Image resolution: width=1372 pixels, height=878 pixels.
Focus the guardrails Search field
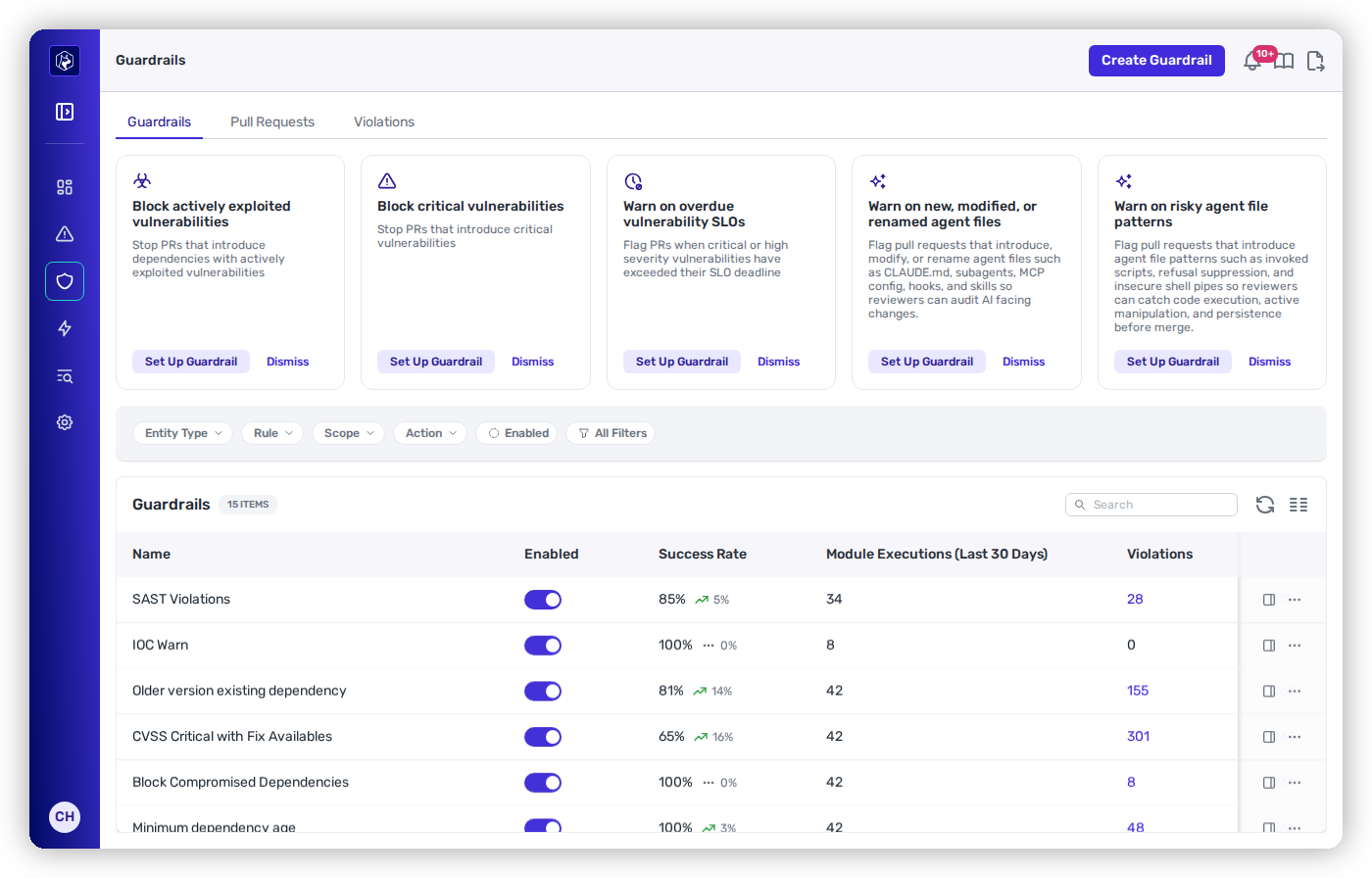click(x=1151, y=505)
